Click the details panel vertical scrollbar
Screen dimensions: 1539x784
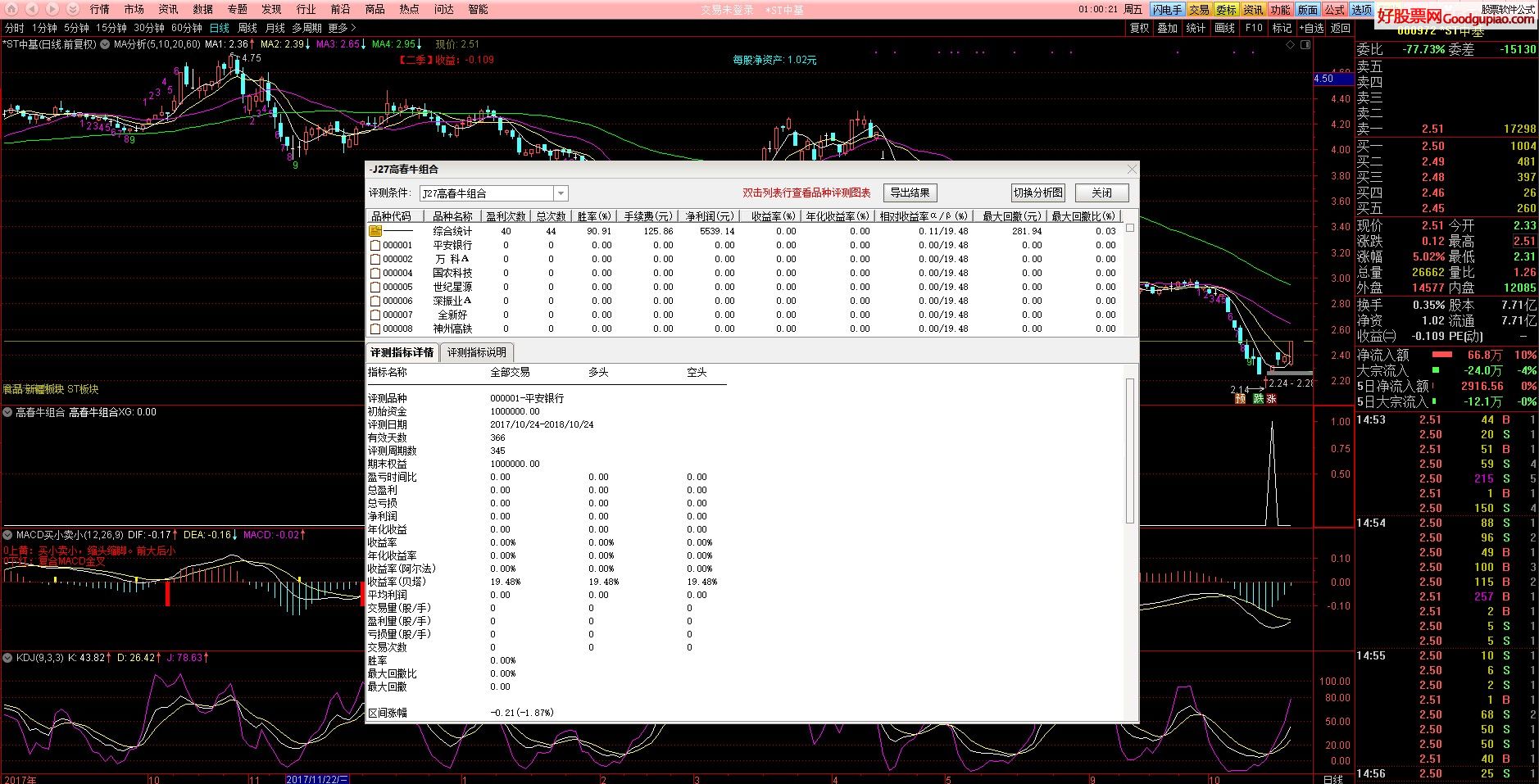coord(1130,451)
